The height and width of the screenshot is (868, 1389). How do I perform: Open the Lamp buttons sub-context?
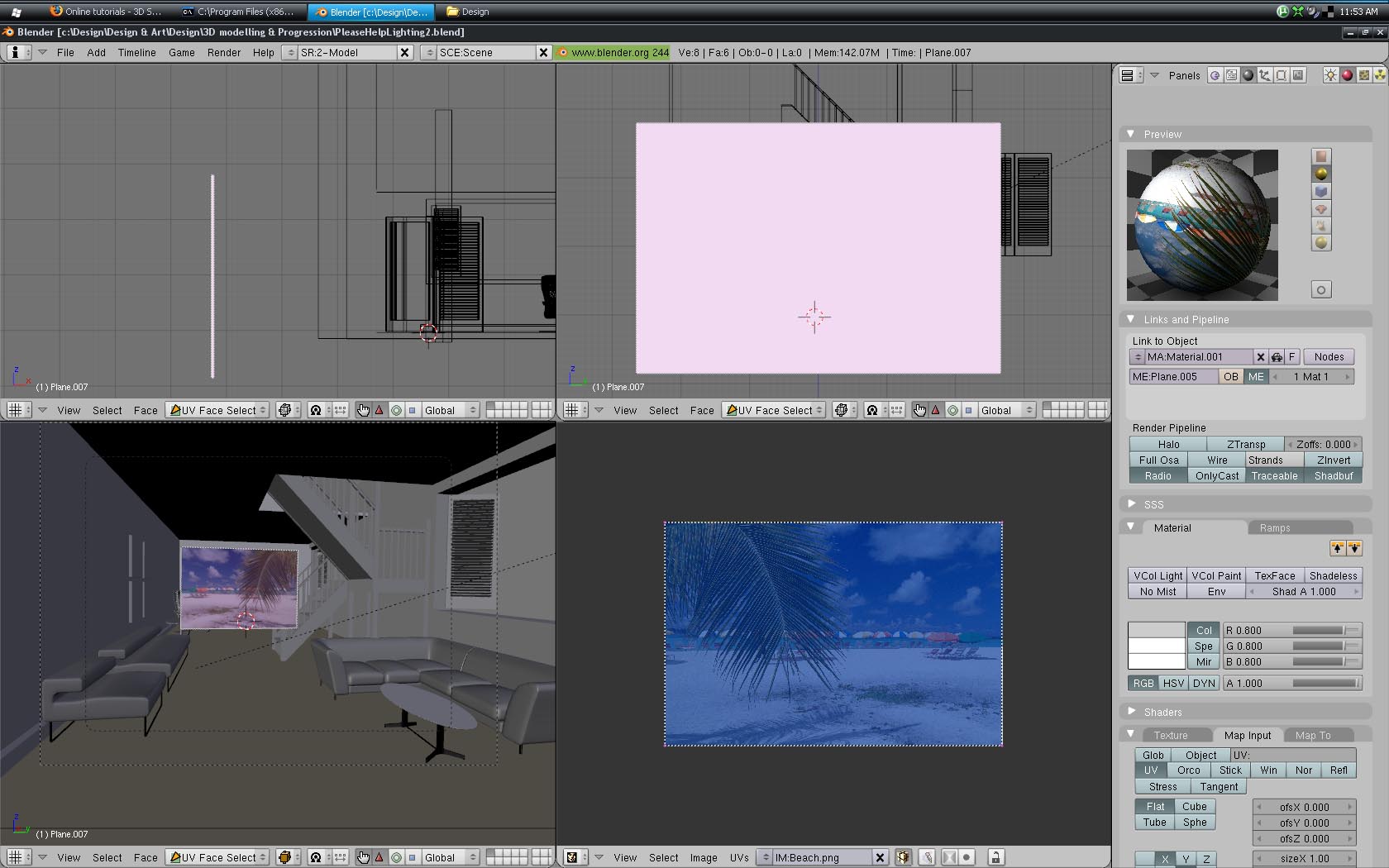(x=1330, y=75)
